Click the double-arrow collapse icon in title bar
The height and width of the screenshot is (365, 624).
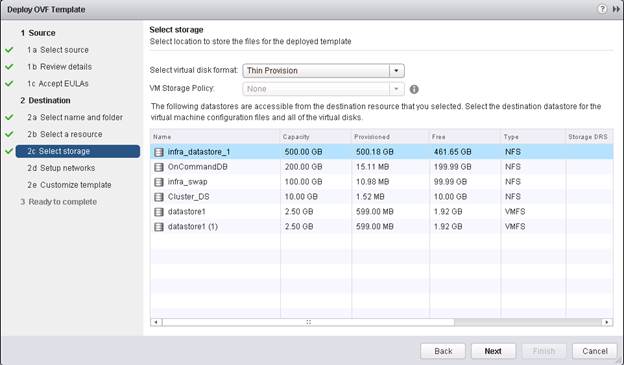tap(616, 9)
